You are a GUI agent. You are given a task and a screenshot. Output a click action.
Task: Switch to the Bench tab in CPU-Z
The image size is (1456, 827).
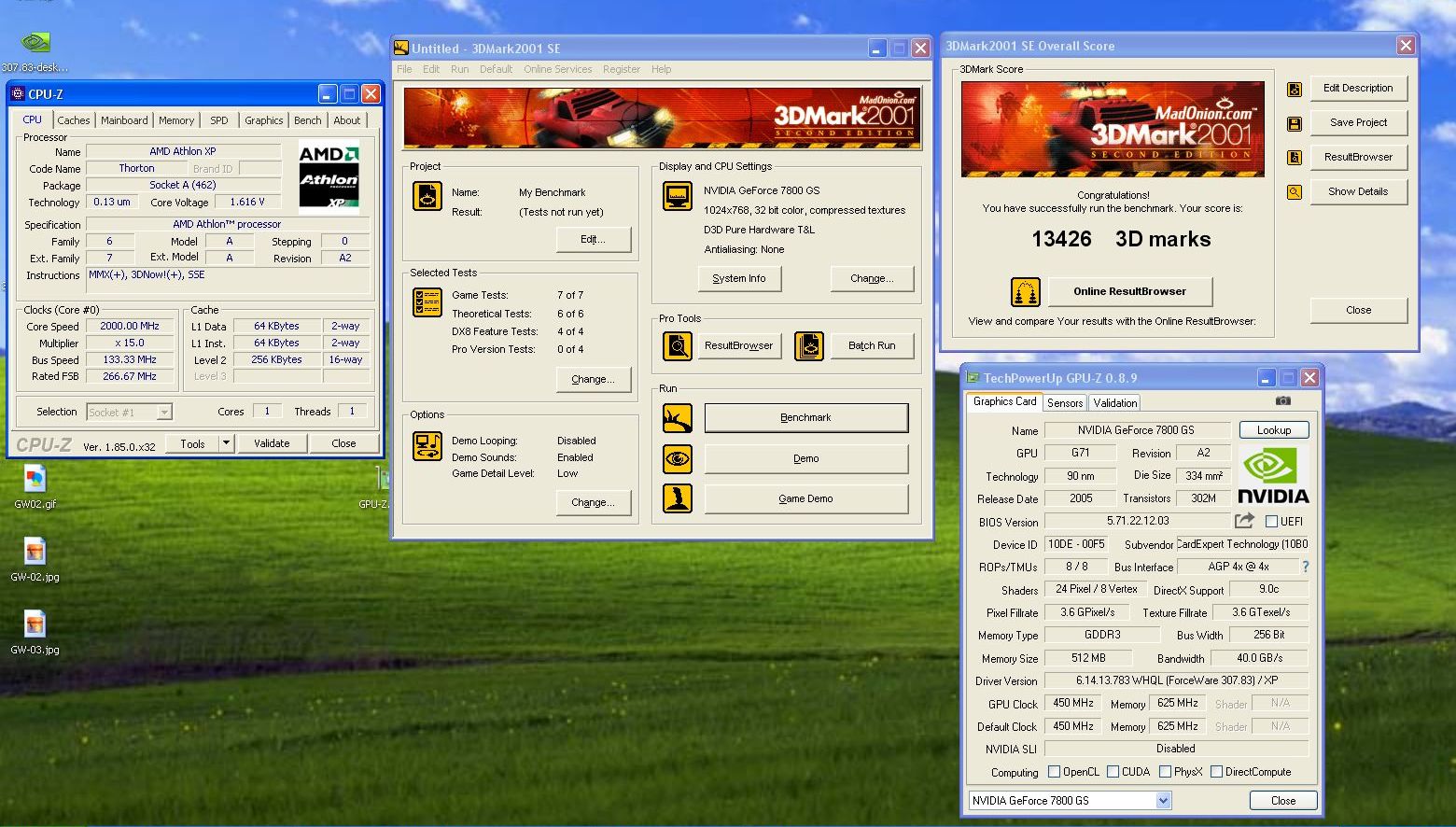pyautogui.click(x=308, y=120)
